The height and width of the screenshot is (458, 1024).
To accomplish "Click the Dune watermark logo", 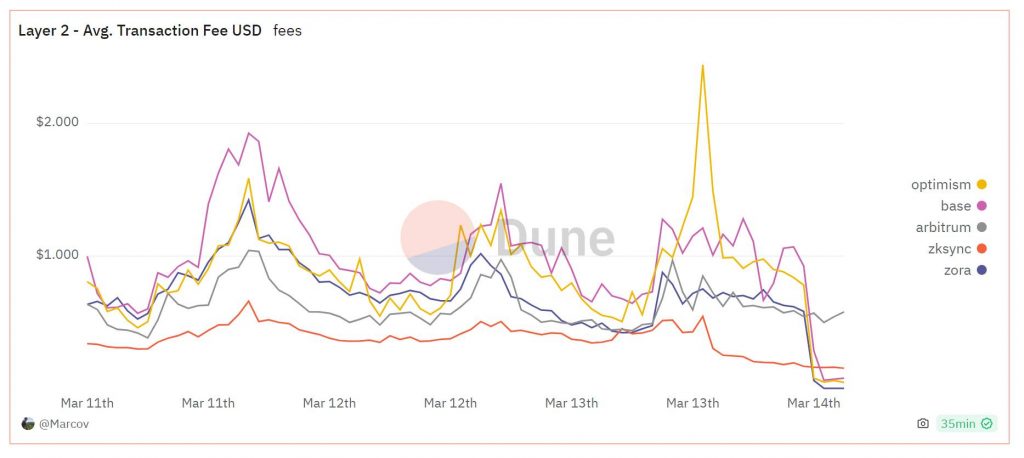I will (507, 237).
